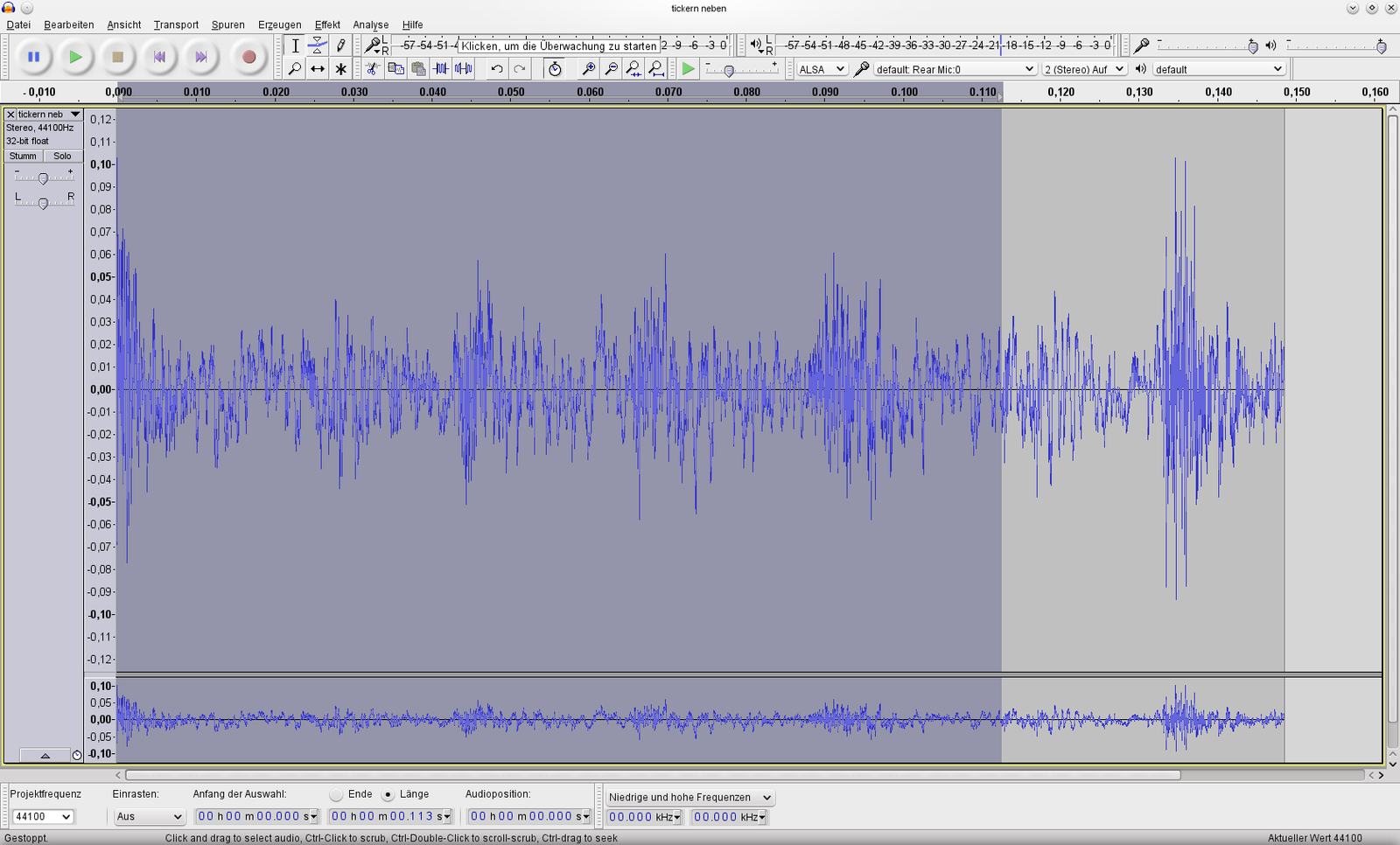Skip to end of the track
The image size is (1400, 845).
pos(201,57)
